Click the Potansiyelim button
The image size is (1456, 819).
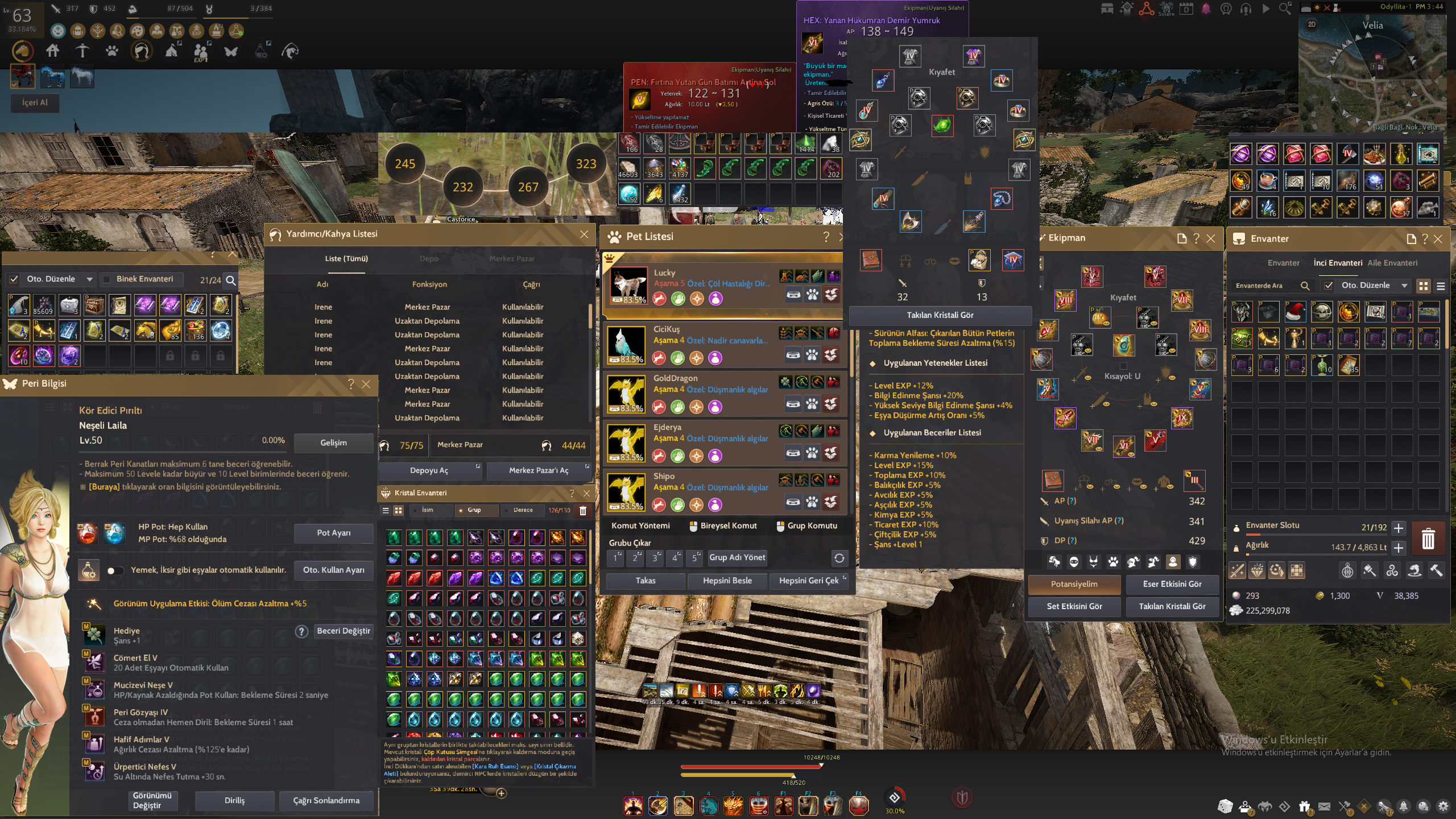coord(1074,584)
